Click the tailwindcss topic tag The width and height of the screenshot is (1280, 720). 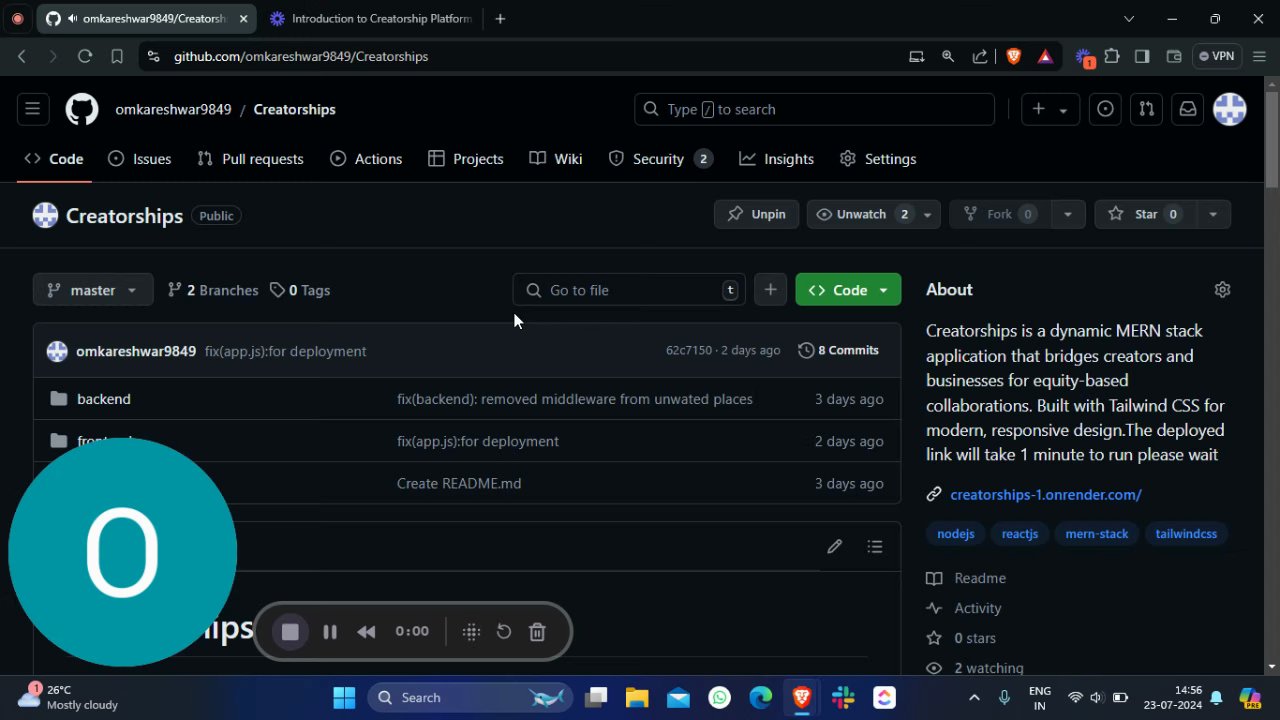1186,534
